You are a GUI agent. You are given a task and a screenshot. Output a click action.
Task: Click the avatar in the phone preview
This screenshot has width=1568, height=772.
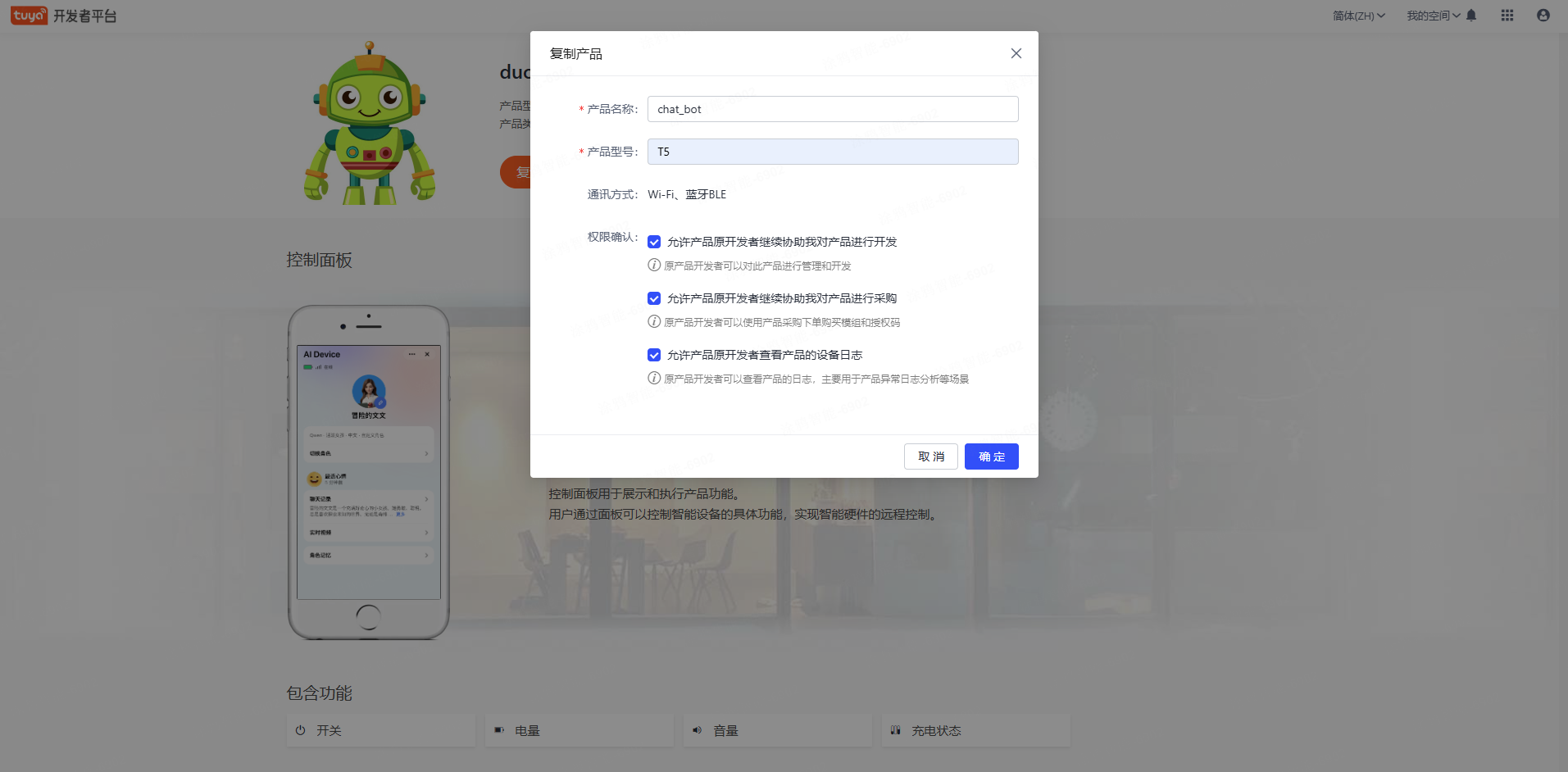(369, 392)
